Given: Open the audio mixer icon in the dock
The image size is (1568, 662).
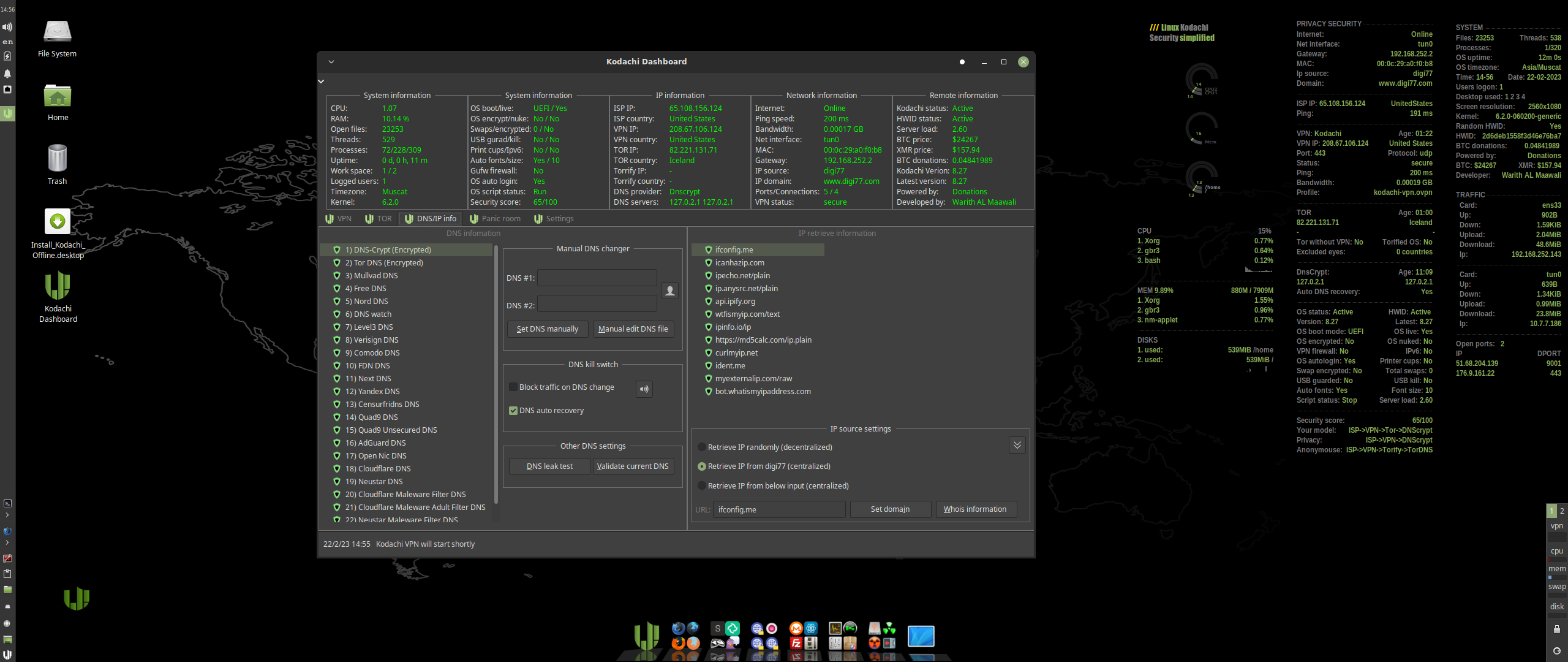Looking at the screenshot, I should pos(835,643).
